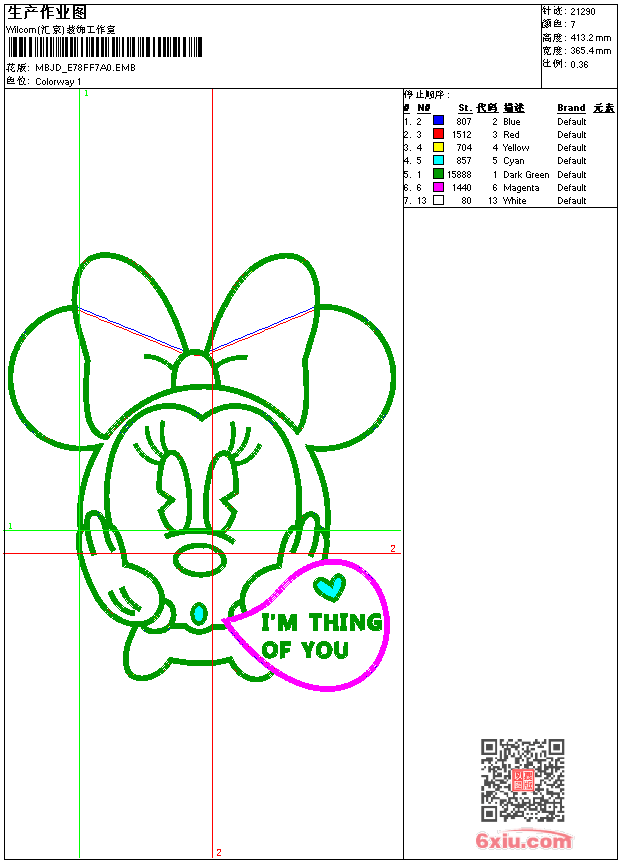Click the 'Yellow' description text

[x=516, y=148]
